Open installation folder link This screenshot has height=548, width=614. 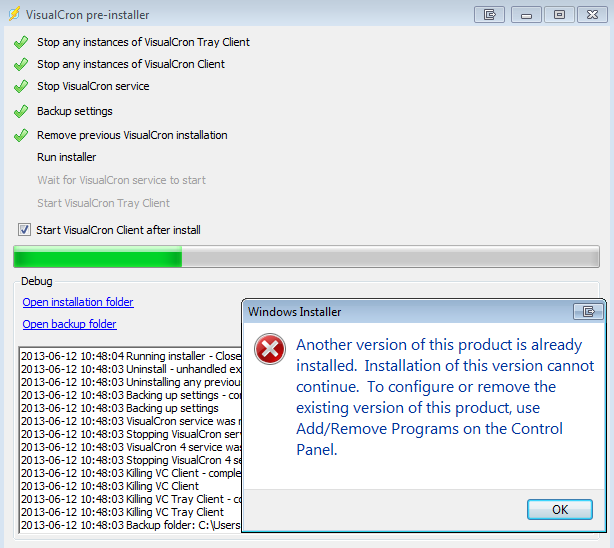click(78, 302)
